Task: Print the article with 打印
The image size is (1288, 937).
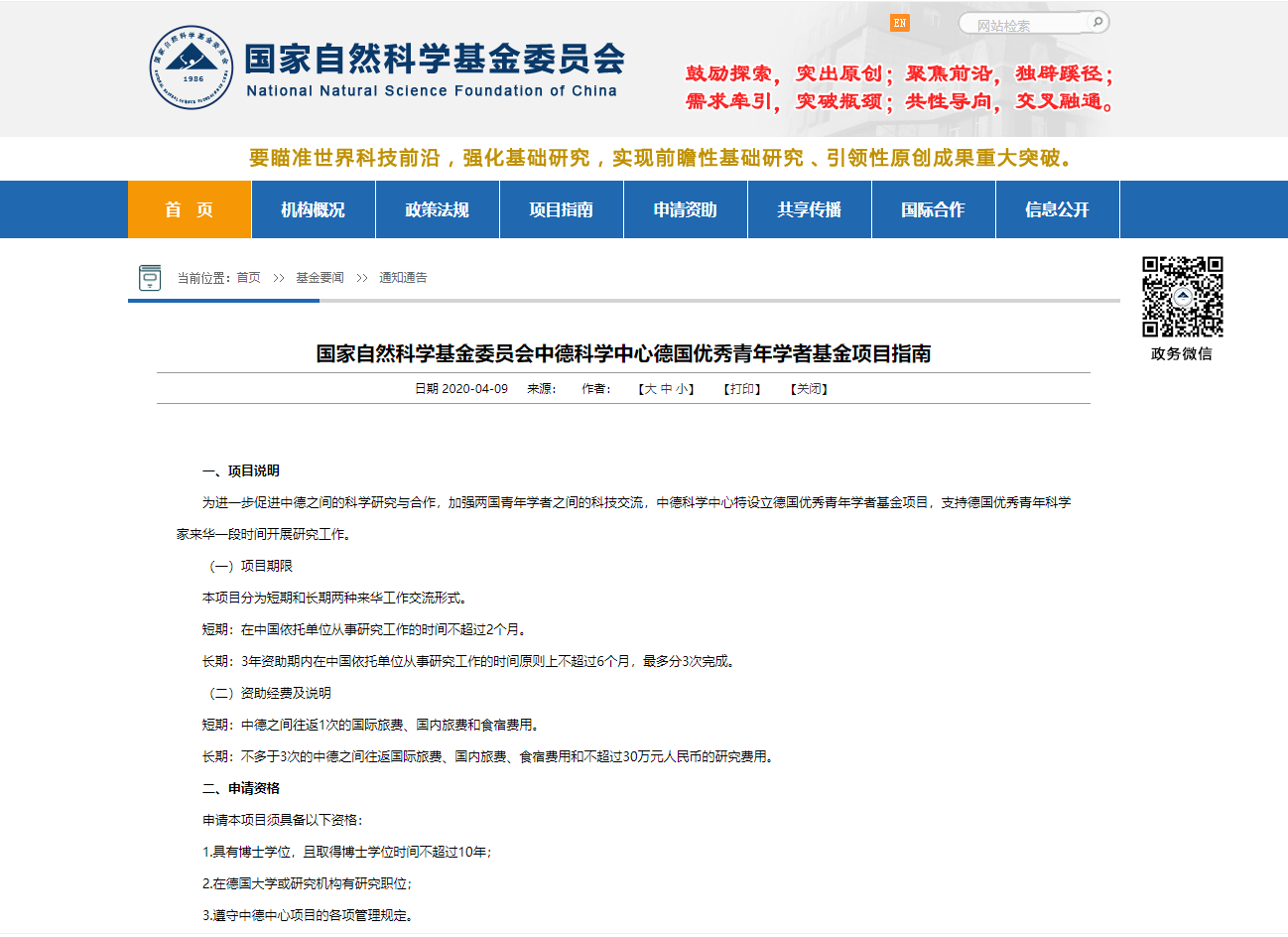Action: (742, 389)
